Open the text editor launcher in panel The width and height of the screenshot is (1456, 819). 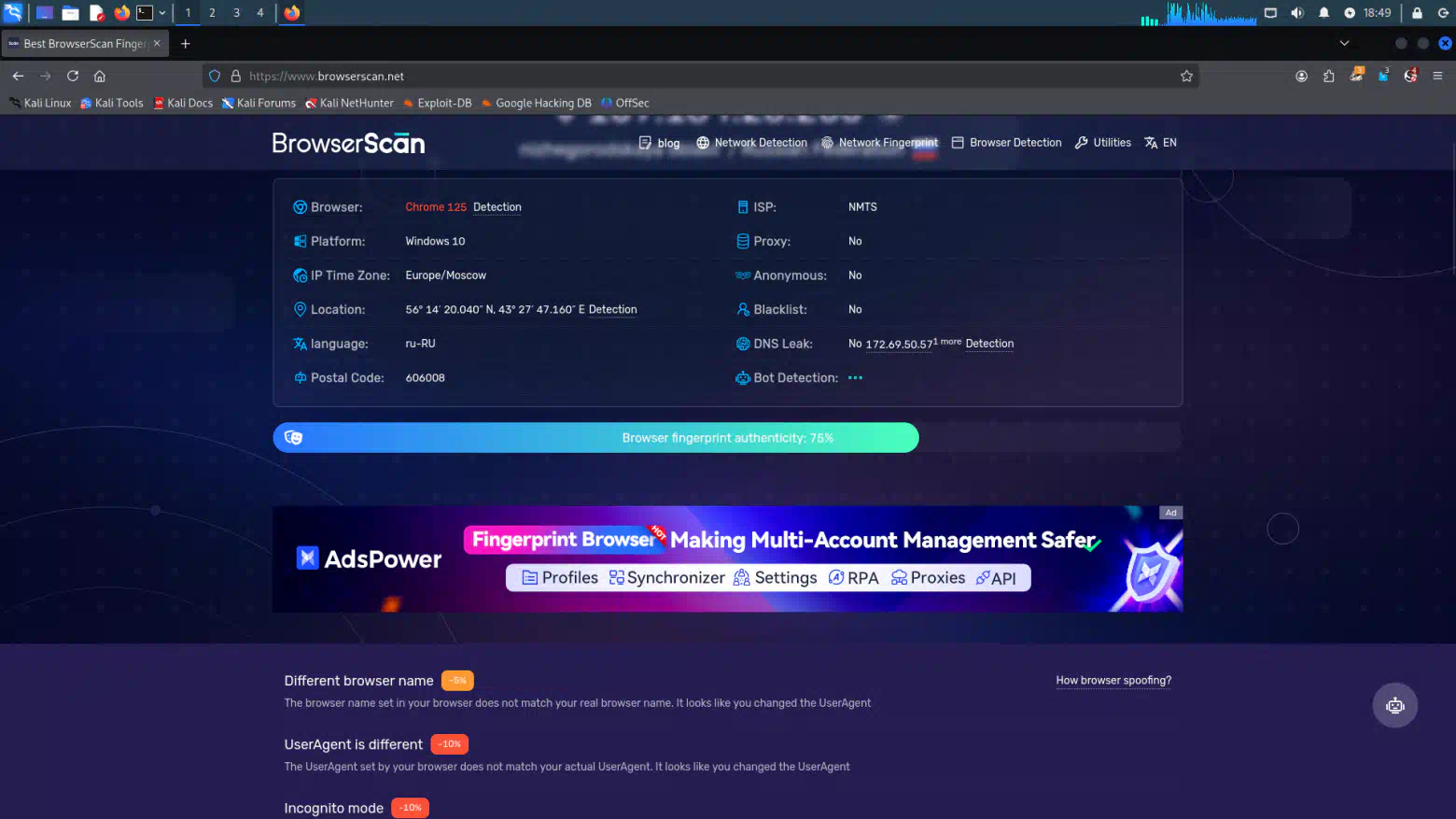(x=97, y=12)
